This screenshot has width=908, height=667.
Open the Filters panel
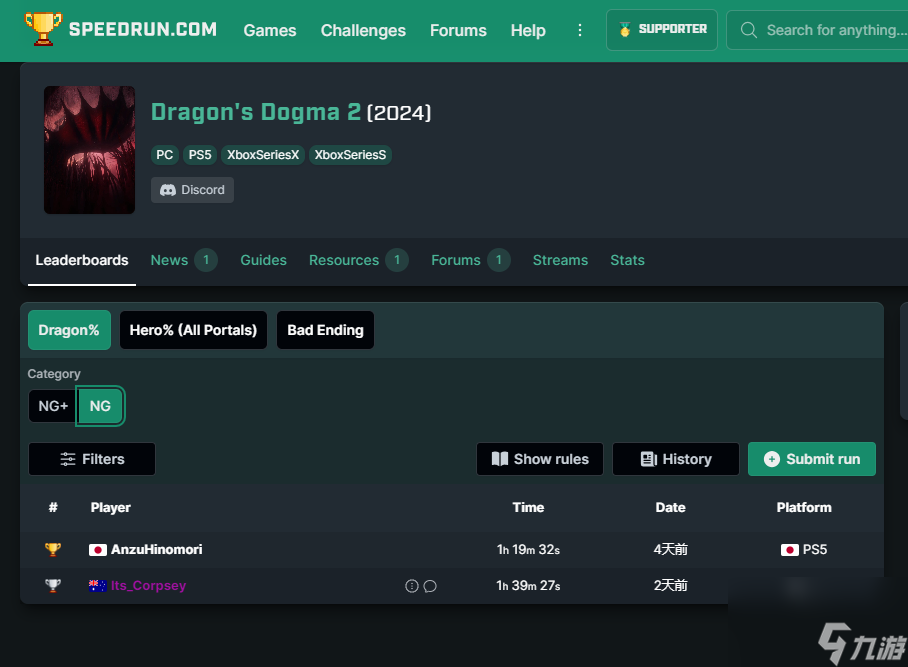click(92, 459)
